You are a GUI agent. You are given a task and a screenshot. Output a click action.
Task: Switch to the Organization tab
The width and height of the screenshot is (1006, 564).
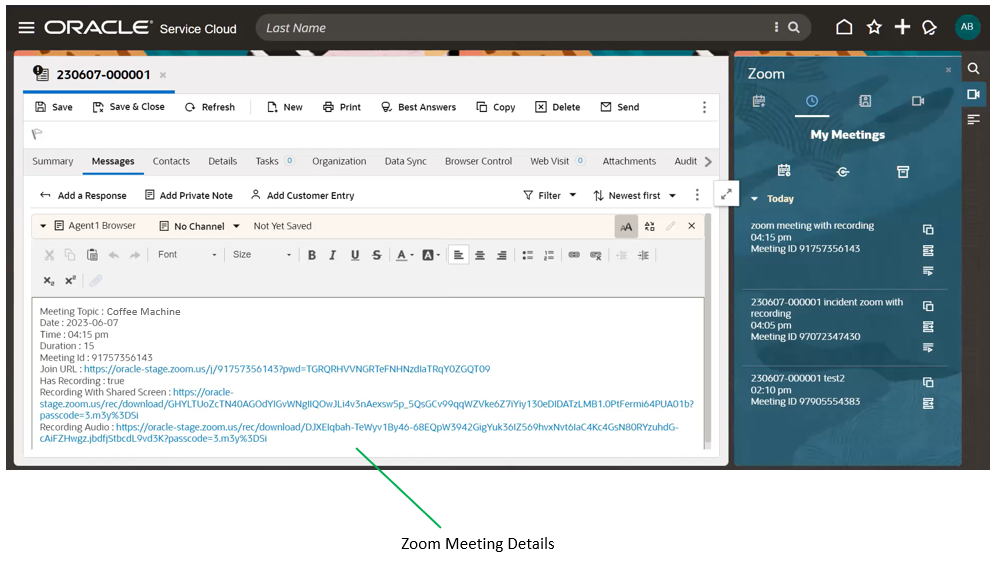pyautogui.click(x=339, y=161)
